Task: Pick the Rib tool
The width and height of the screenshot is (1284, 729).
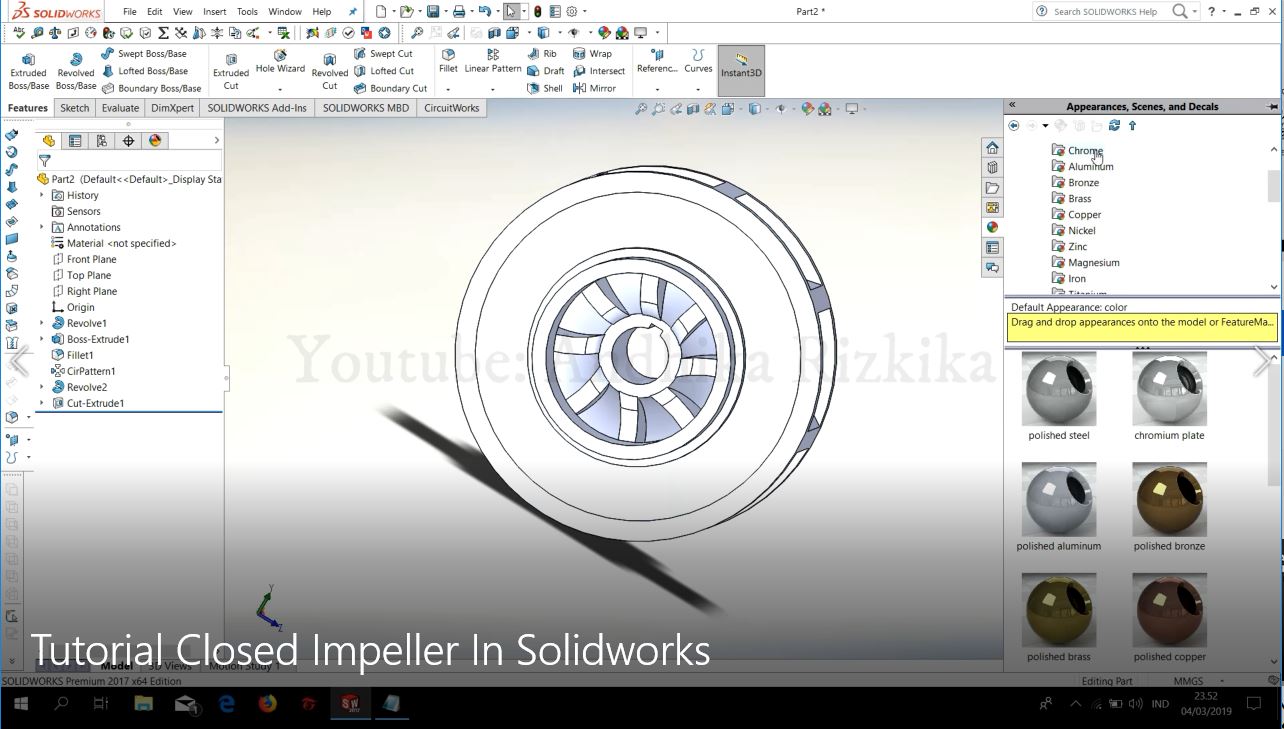Action: [x=542, y=54]
